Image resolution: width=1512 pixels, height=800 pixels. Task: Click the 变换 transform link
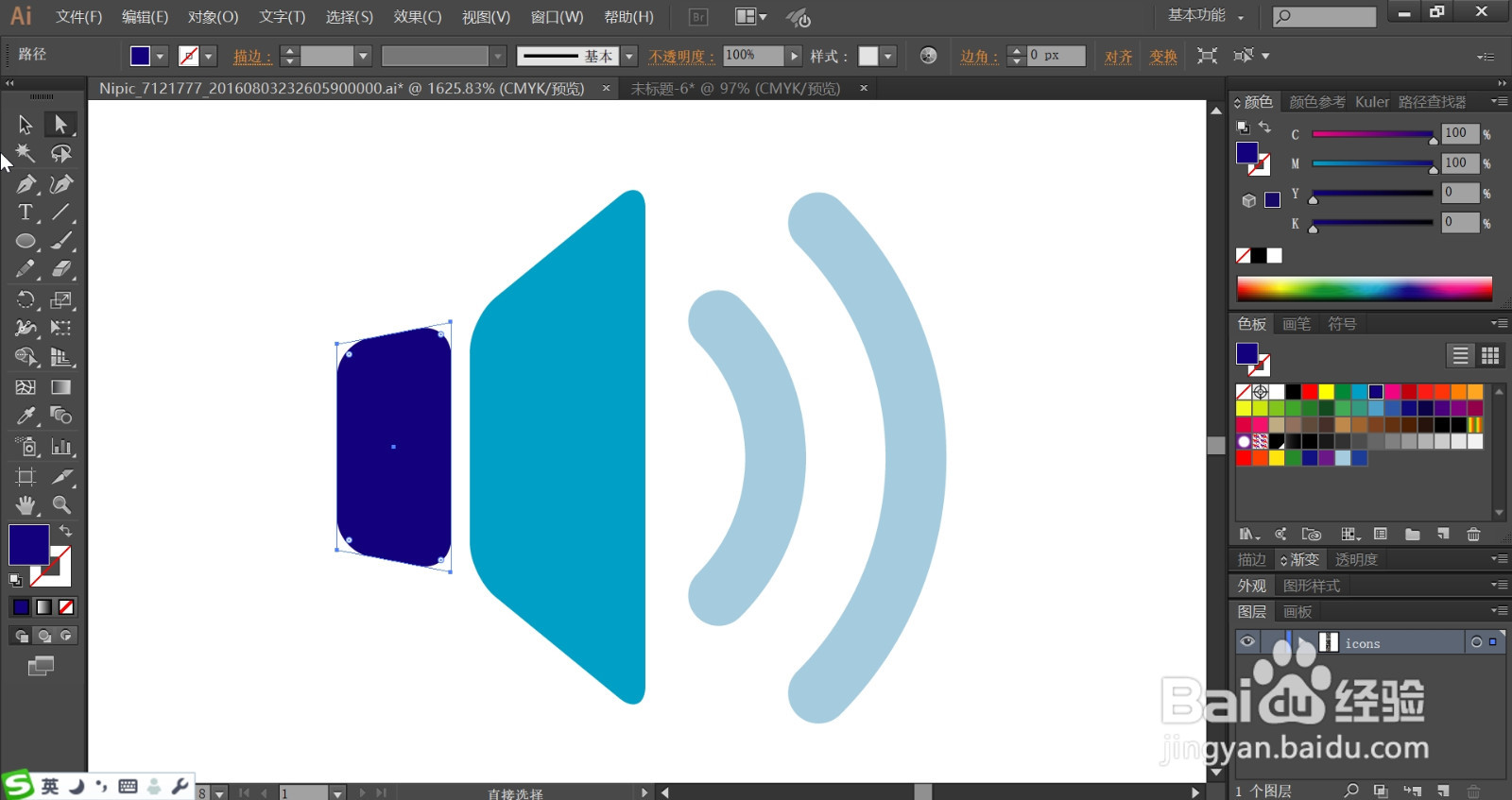tap(1163, 57)
